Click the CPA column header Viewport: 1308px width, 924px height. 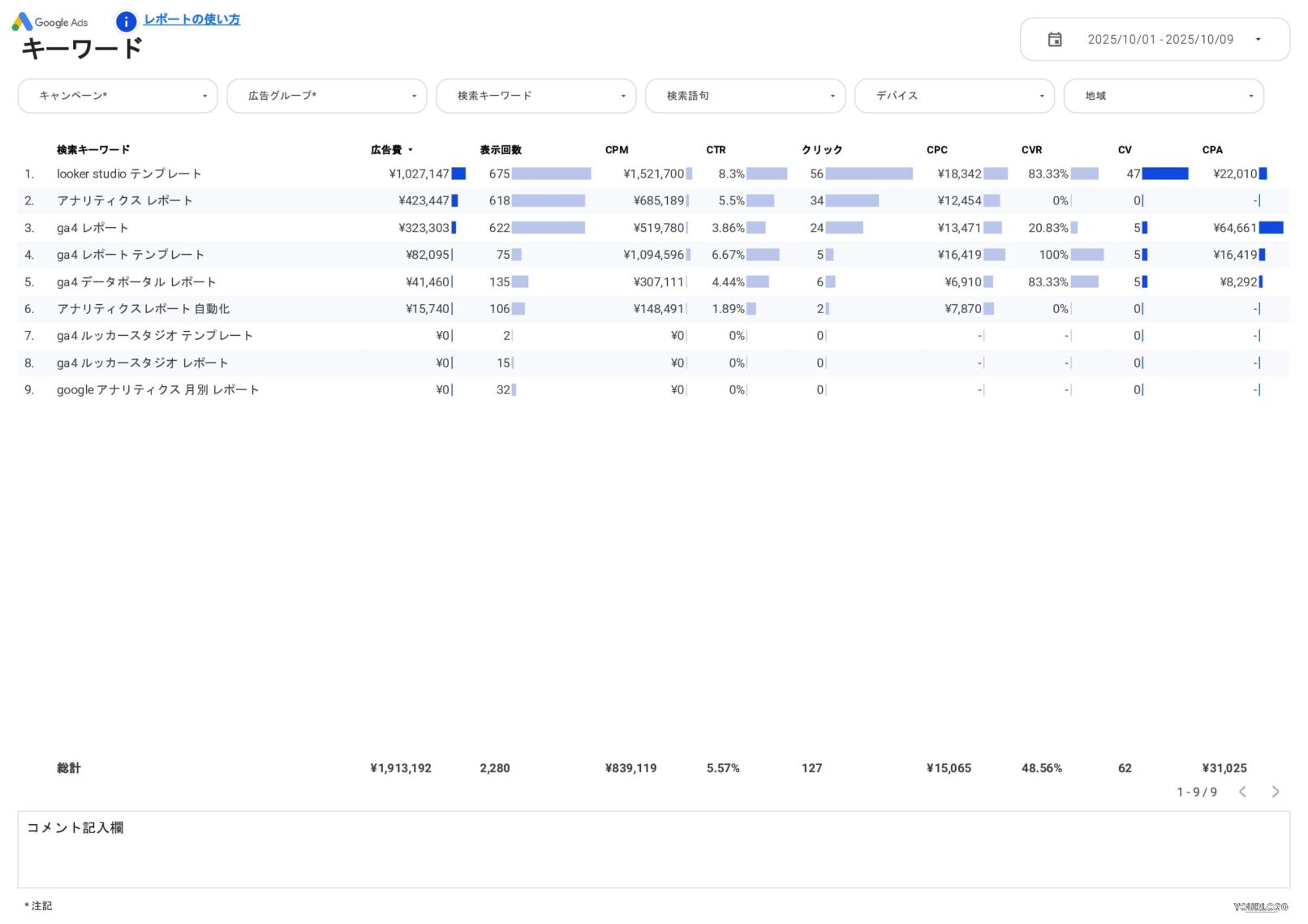coord(1211,150)
